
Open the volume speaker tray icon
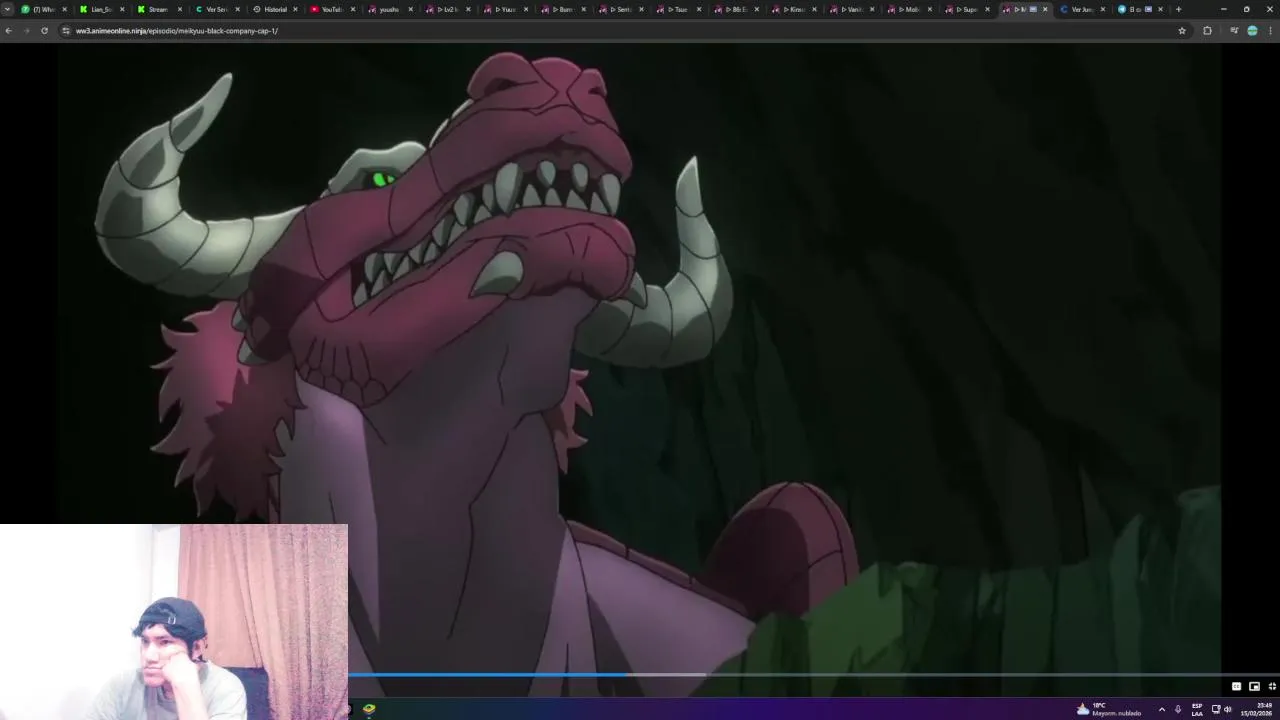(1228, 709)
